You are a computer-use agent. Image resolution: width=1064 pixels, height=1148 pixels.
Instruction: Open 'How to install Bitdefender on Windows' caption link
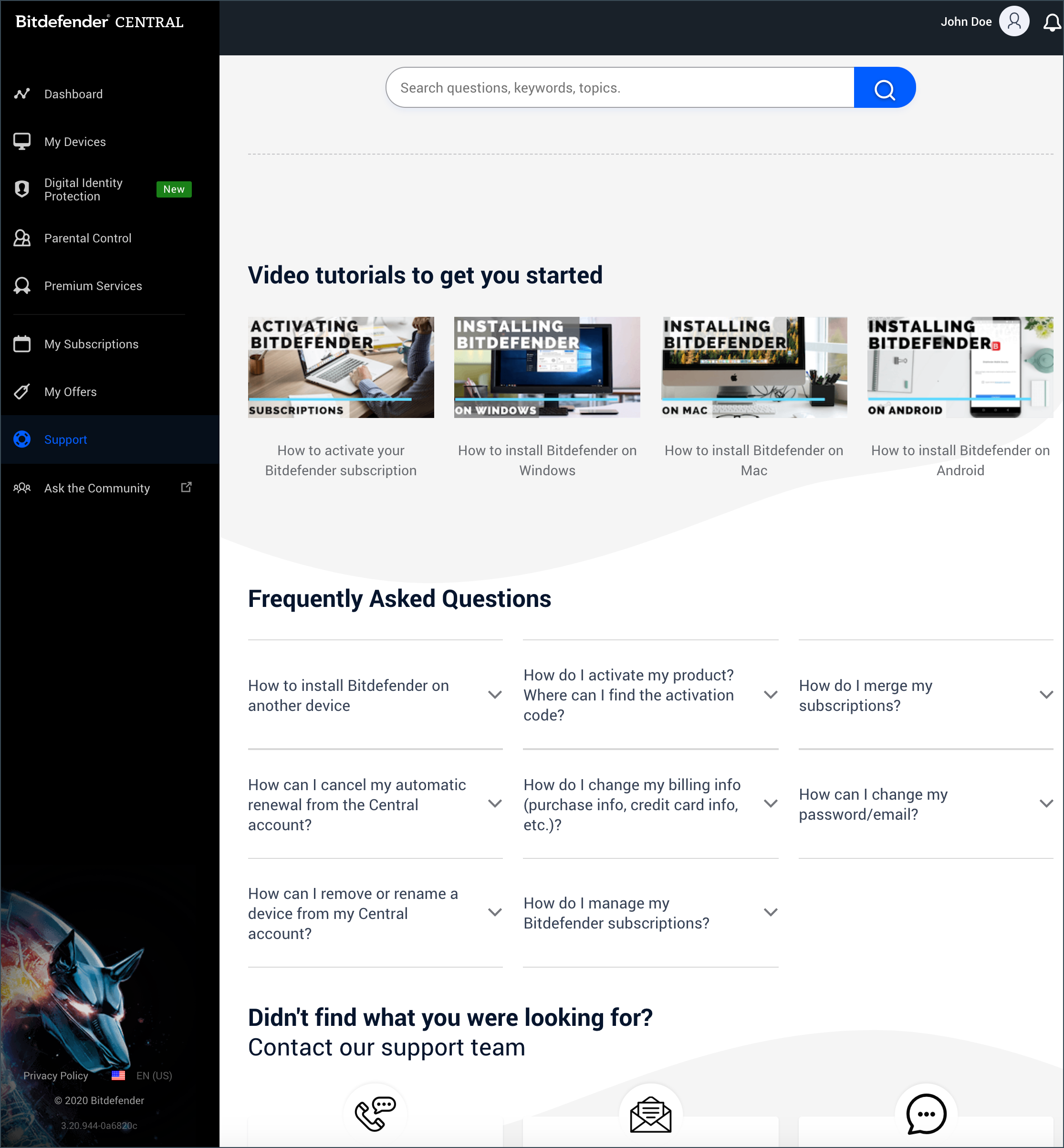(x=547, y=460)
